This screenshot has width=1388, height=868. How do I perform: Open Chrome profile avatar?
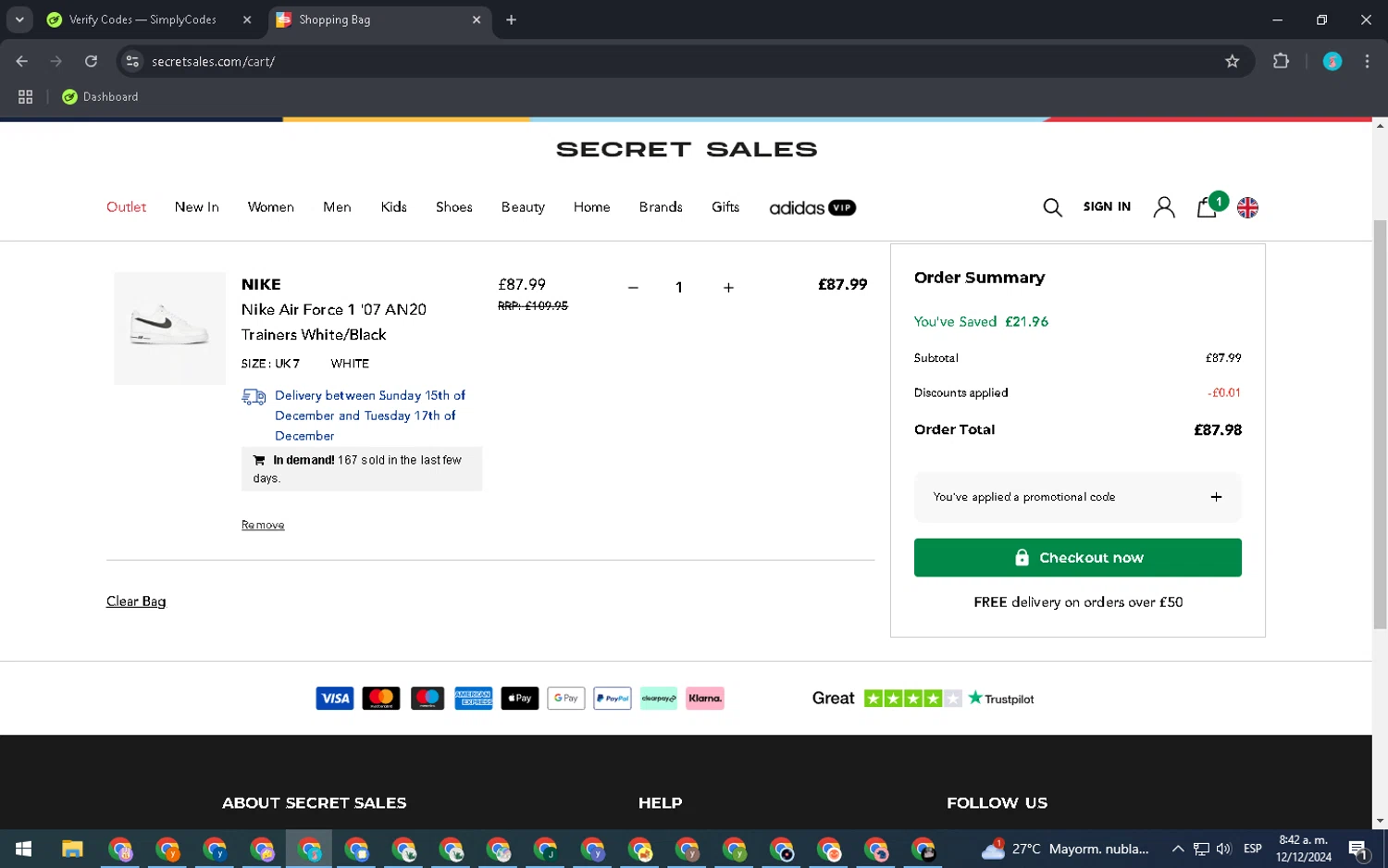[1332, 61]
